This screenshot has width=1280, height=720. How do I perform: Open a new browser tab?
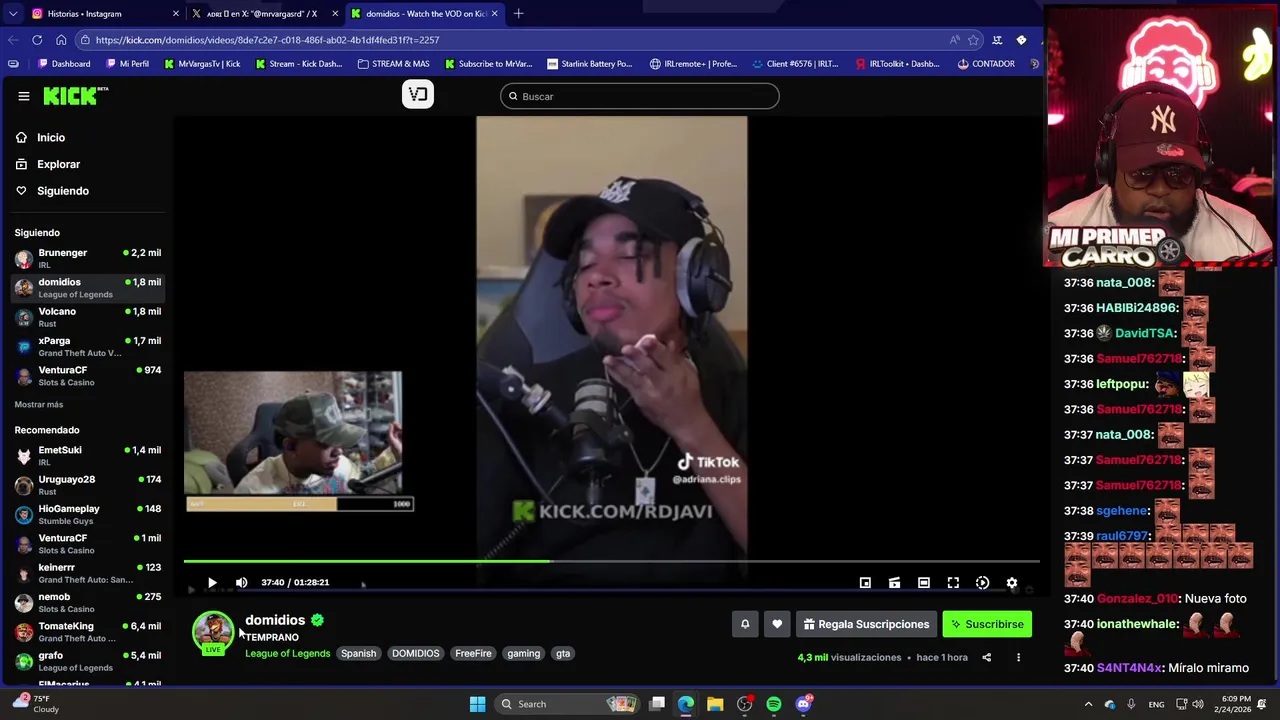point(519,13)
